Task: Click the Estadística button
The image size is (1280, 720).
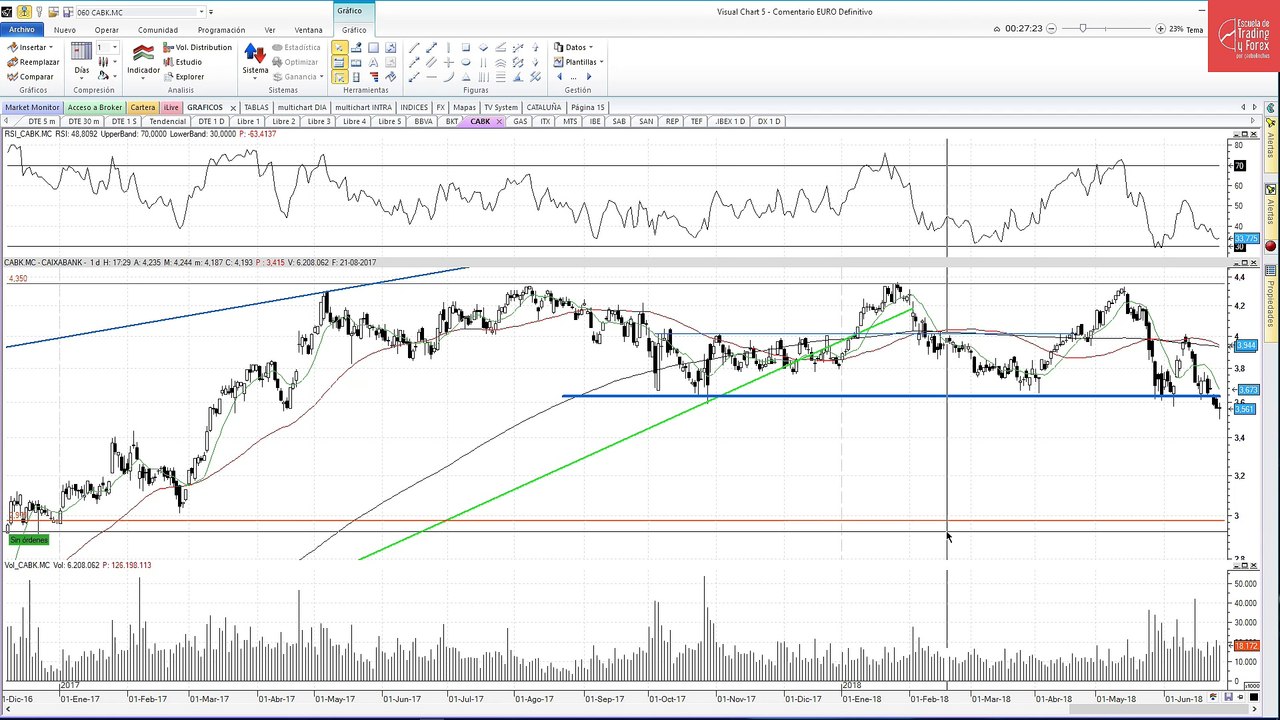Action: click(296, 47)
